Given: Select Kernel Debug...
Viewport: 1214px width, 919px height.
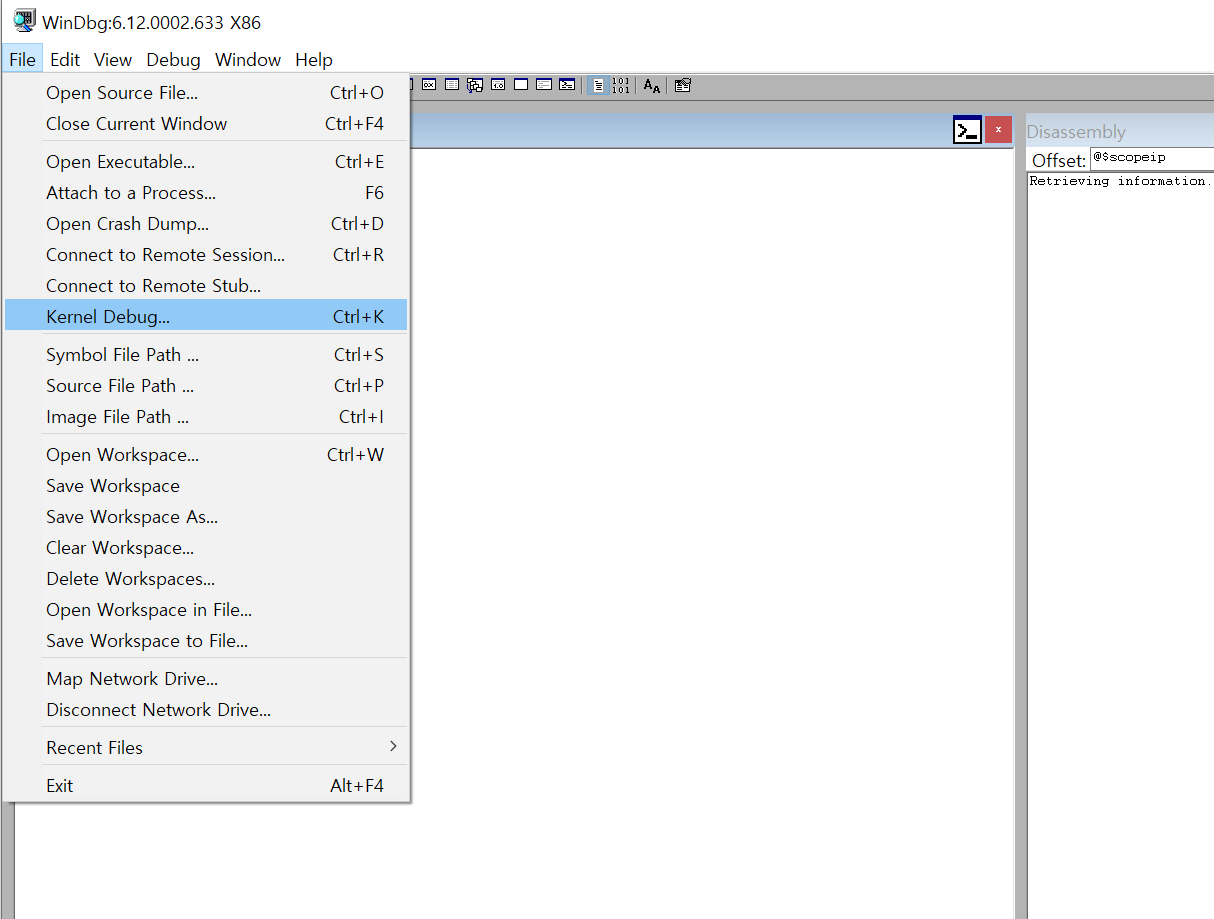Looking at the screenshot, I should click(206, 317).
